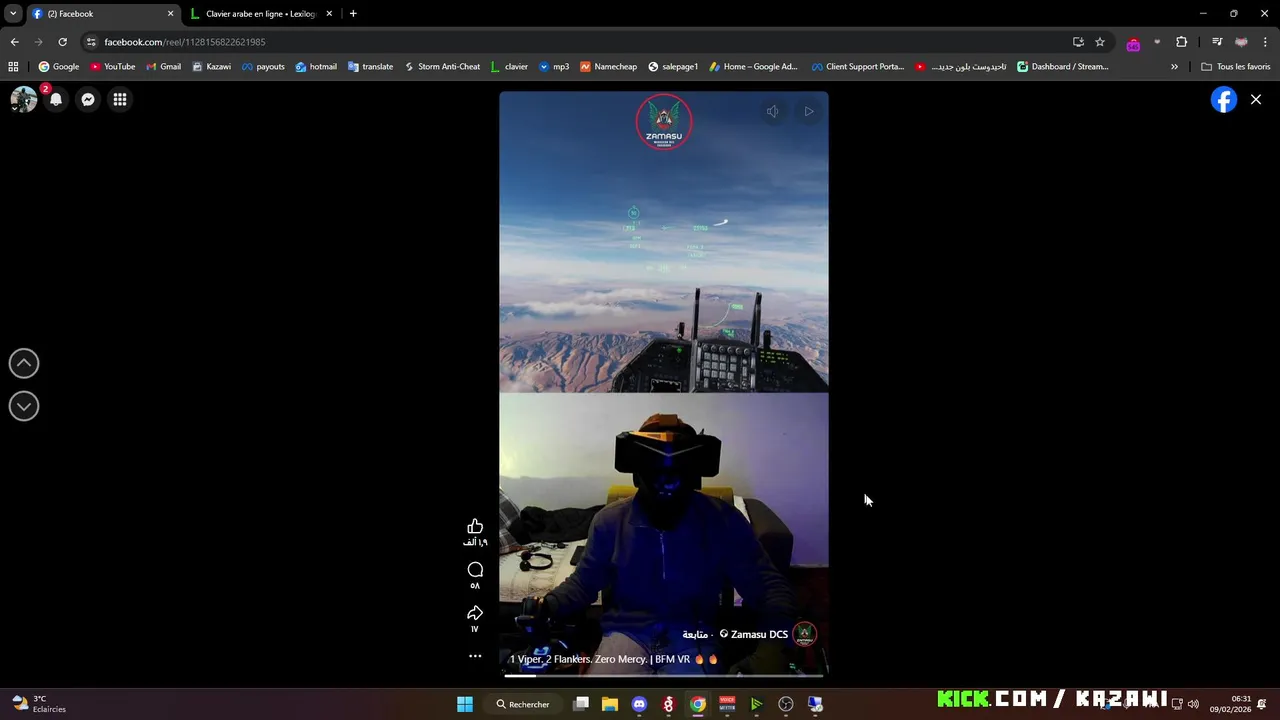Open the apps grid in bookmarks bar
The width and height of the screenshot is (1280, 720).
(x=13, y=67)
